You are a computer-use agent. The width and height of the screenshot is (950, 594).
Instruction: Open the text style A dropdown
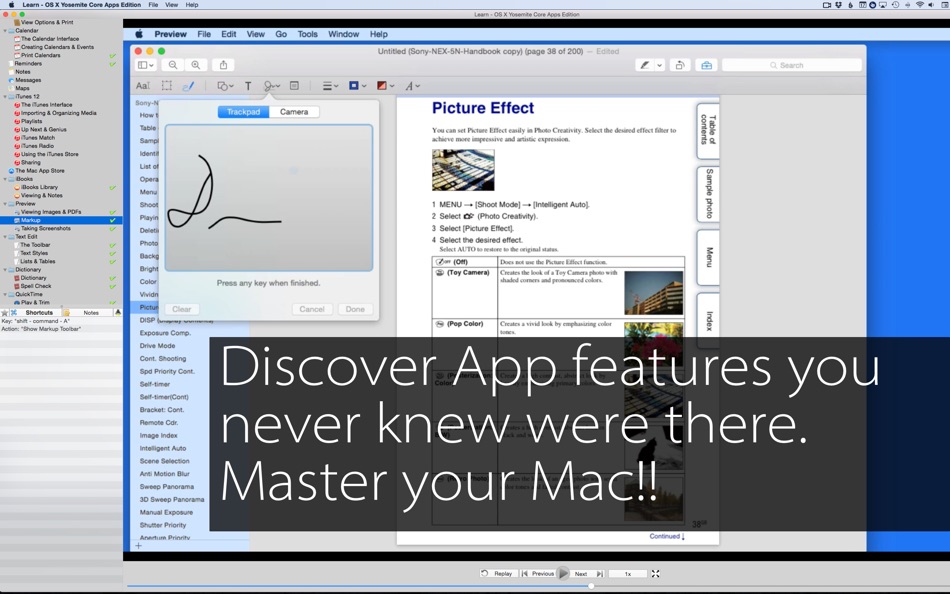(412, 86)
